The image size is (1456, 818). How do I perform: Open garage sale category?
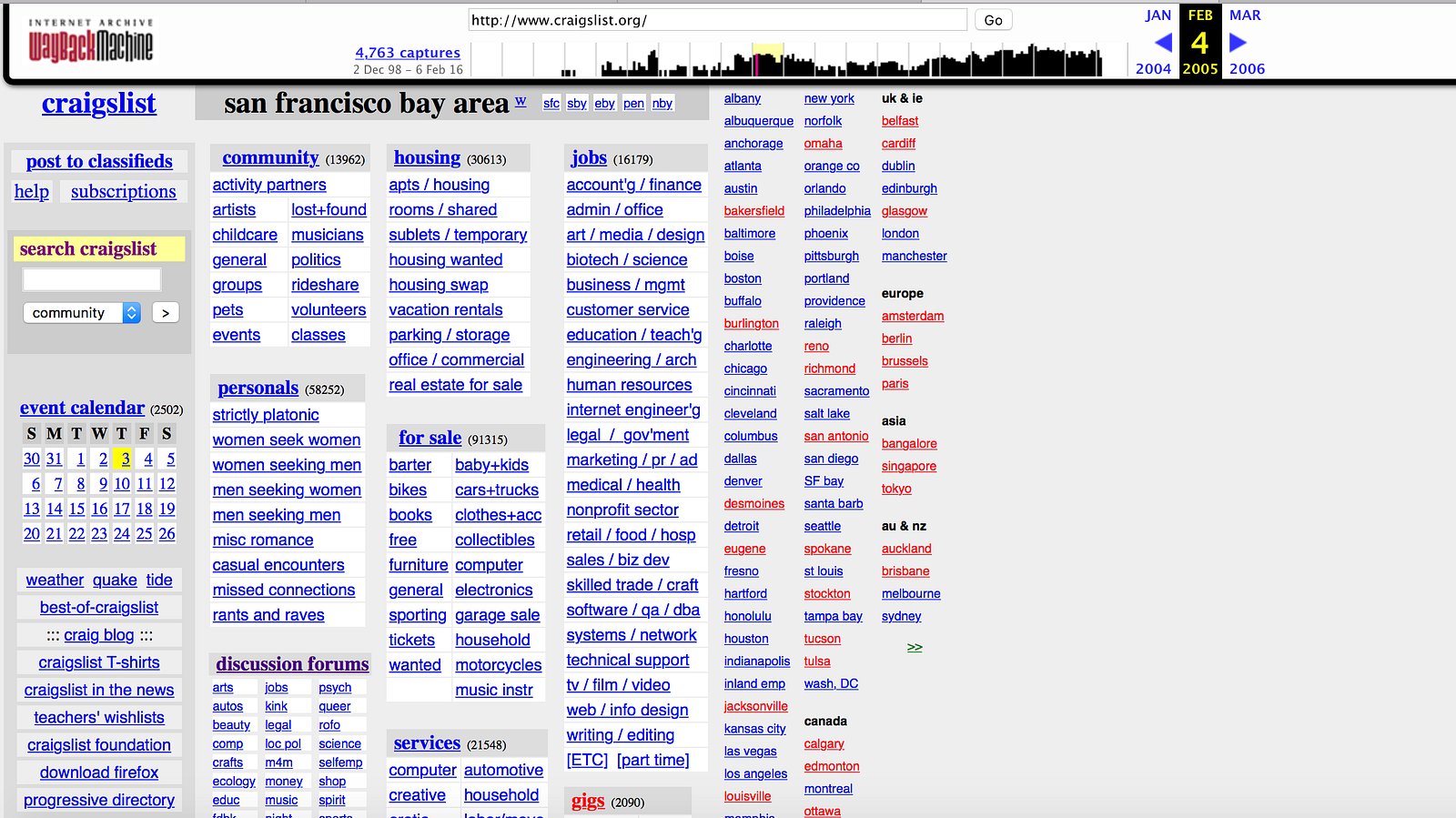(x=498, y=615)
